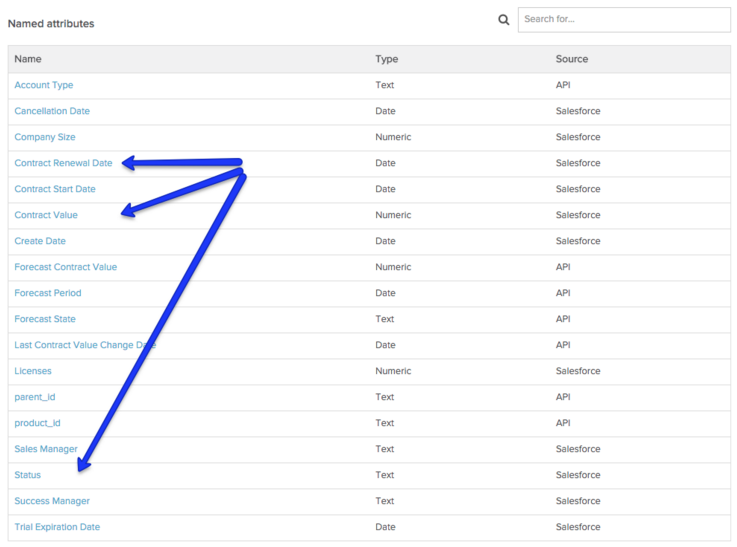Open the Forecast Period attribute
The width and height of the screenshot is (737, 547).
47,293
